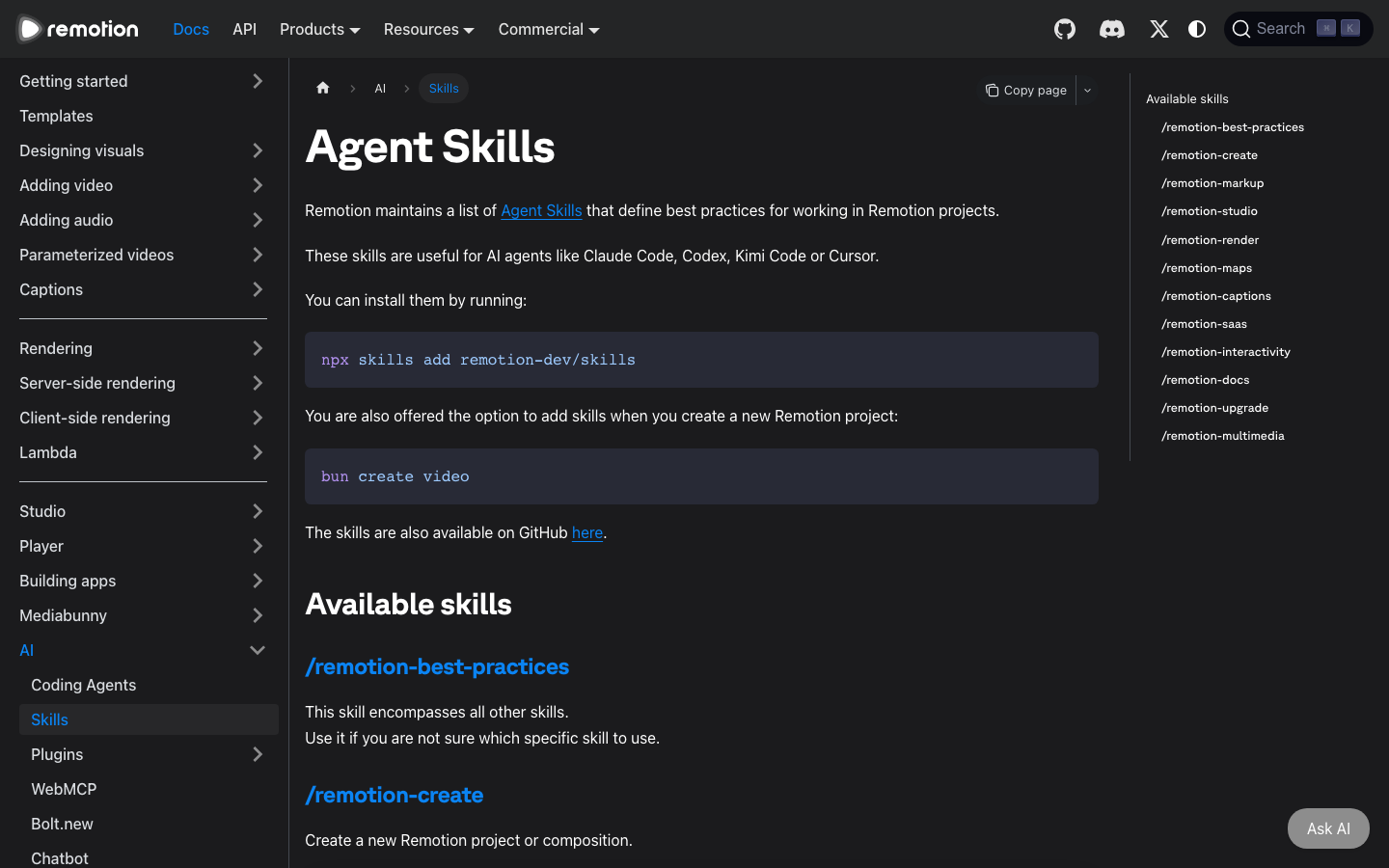Viewport: 1389px width, 868px height.
Task: Expand the Client-side rendering chevron
Action: tap(258, 418)
